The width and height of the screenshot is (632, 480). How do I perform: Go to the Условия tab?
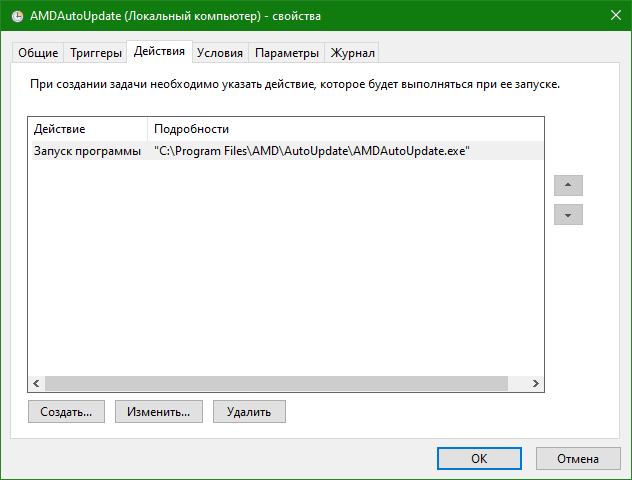pos(220,53)
